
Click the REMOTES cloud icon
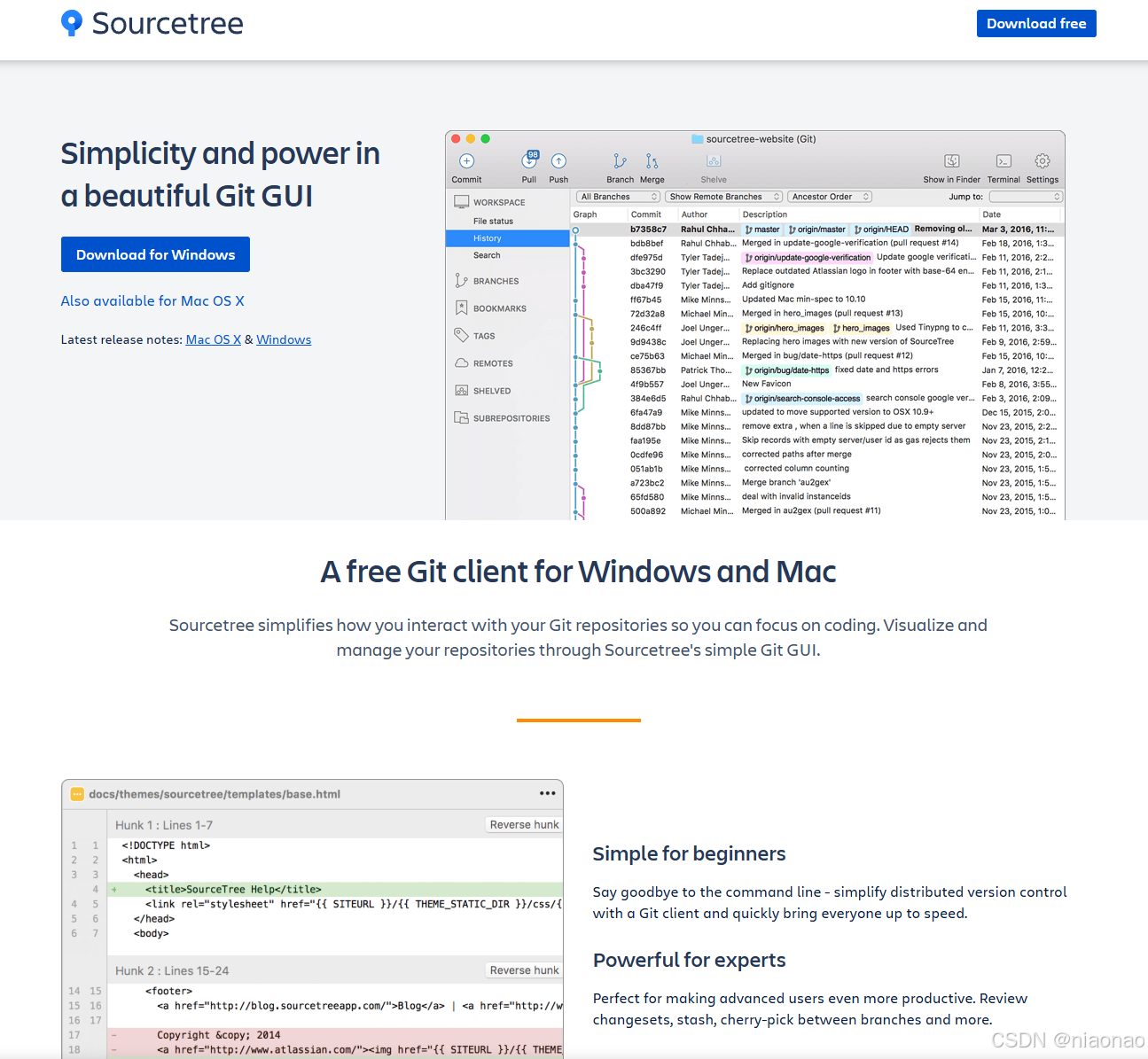[461, 363]
